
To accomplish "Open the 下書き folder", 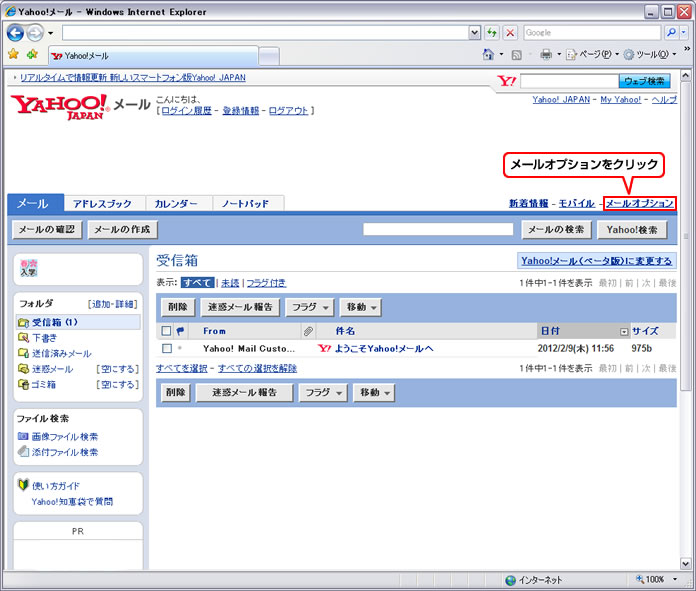I will pos(44,338).
